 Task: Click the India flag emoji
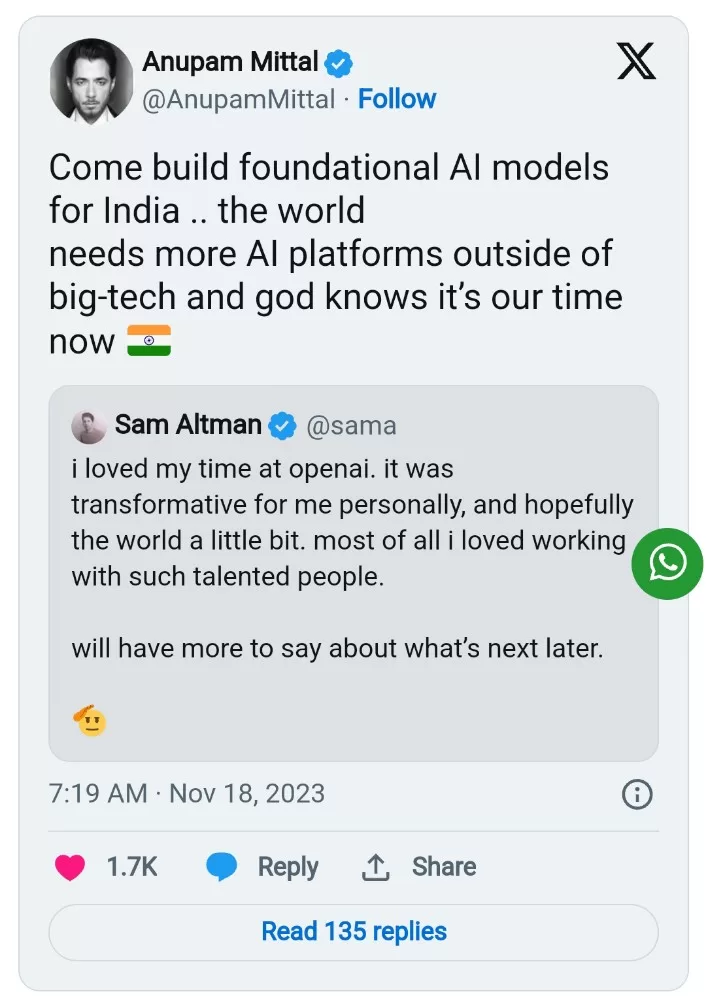pyautogui.click(x=149, y=341)
